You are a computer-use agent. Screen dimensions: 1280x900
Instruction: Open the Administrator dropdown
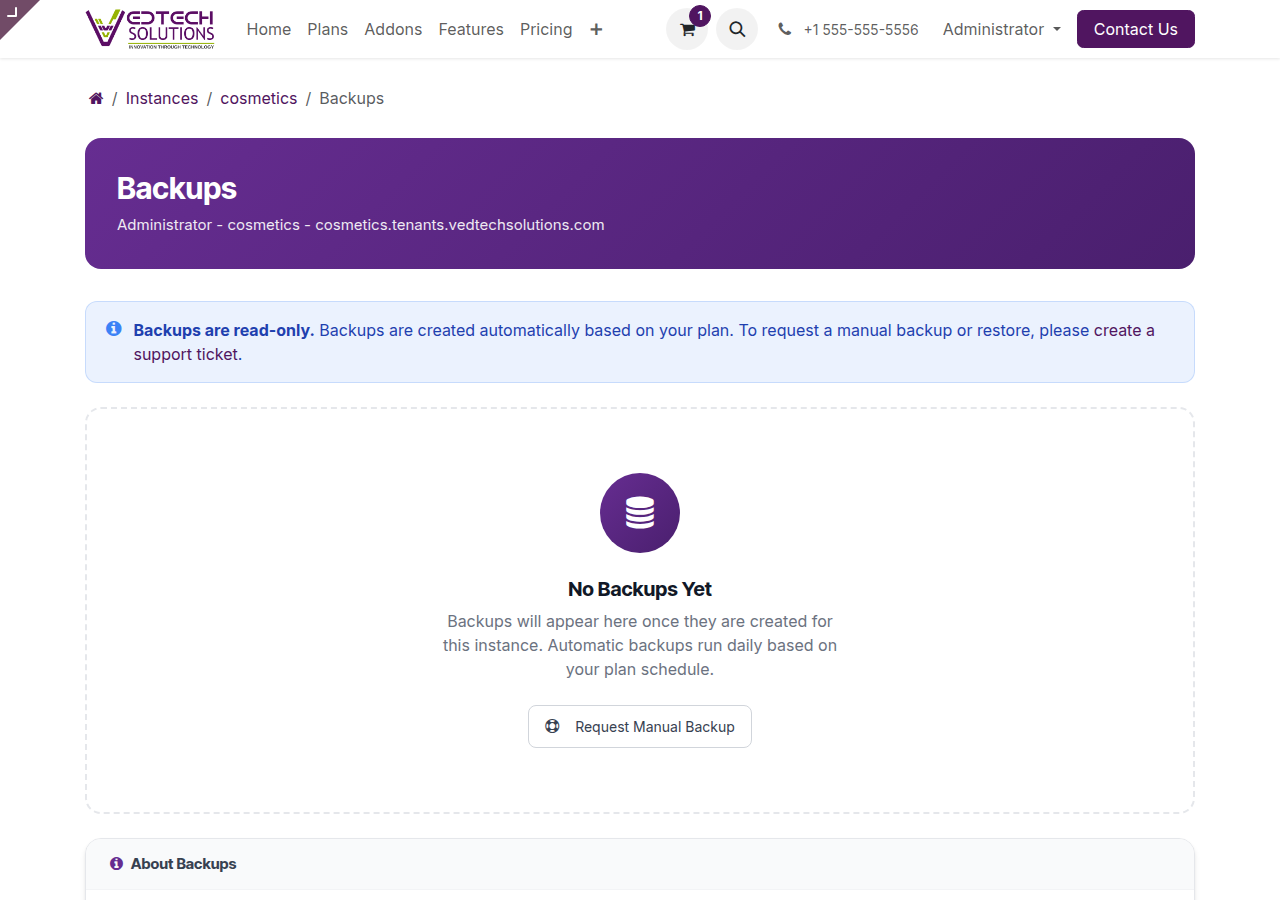point(1001,29)
